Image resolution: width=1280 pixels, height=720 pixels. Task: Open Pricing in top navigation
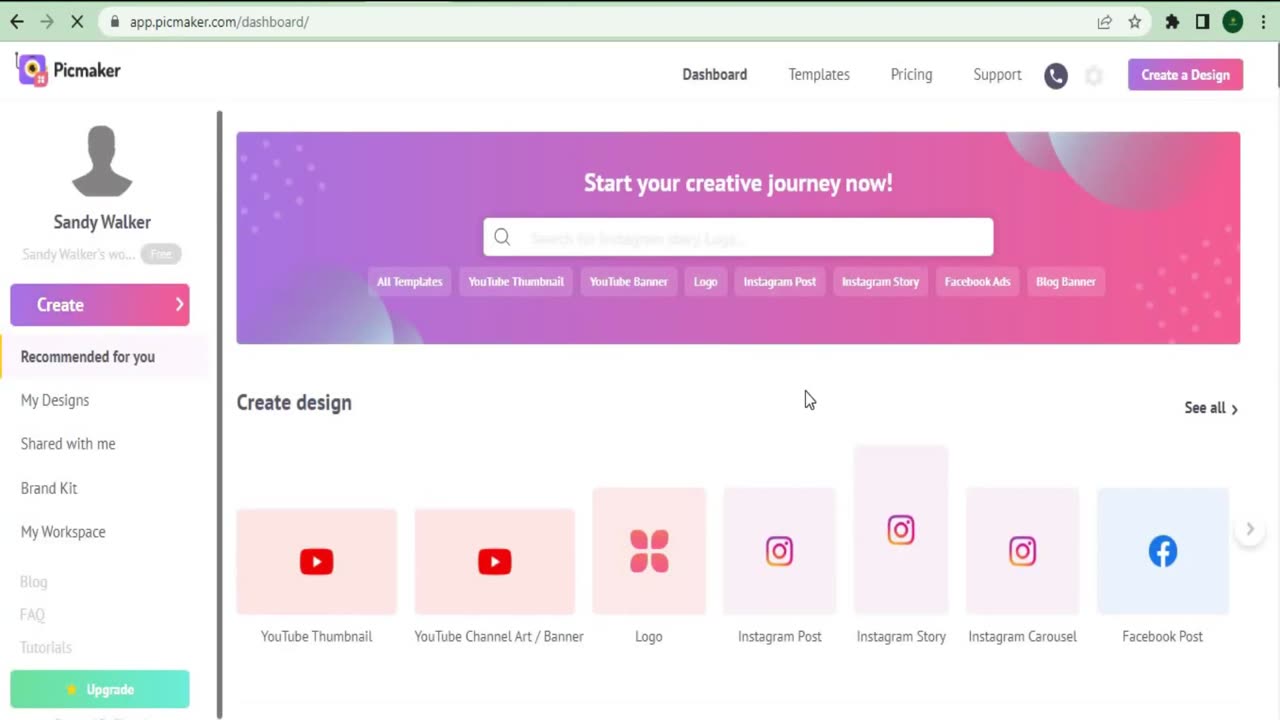[911, 75]
